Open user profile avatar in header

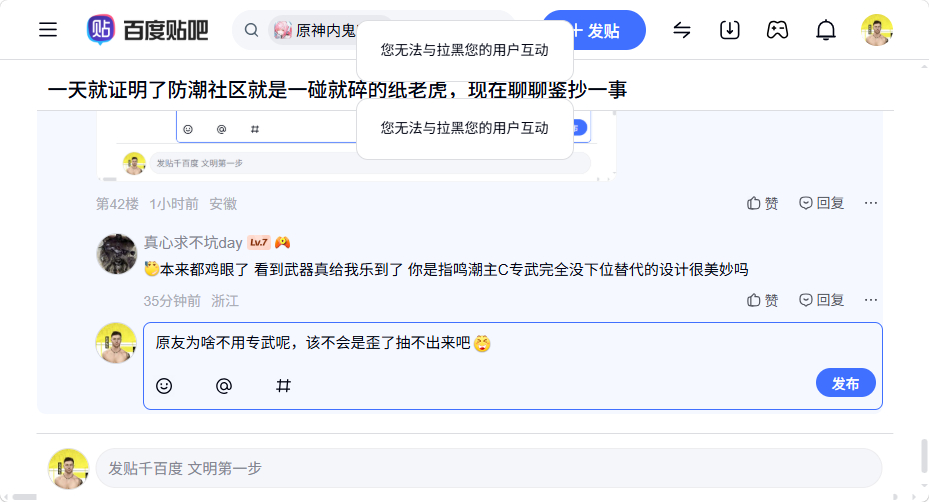(x=876, y=30)
